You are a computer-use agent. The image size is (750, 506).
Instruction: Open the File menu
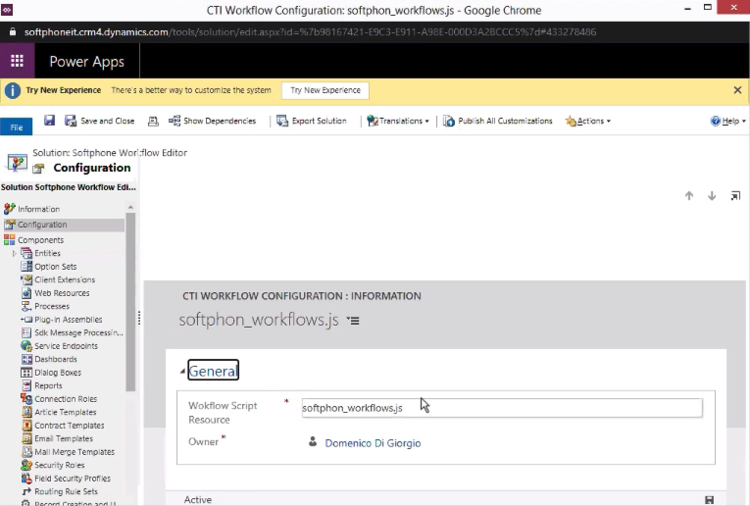16,127
